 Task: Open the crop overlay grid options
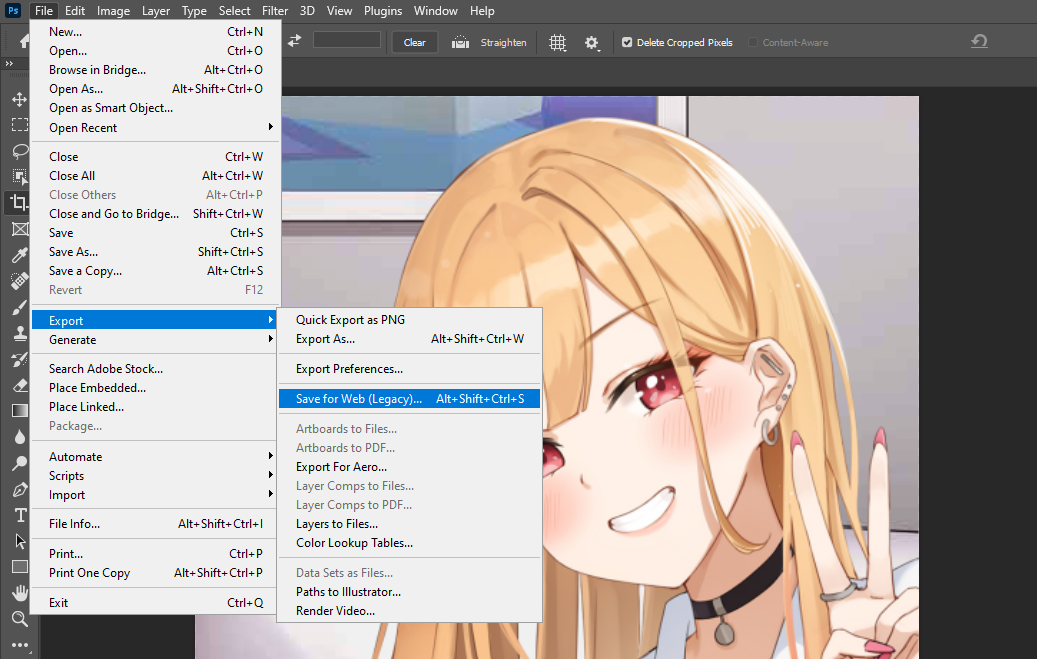[x=558, y=43]
